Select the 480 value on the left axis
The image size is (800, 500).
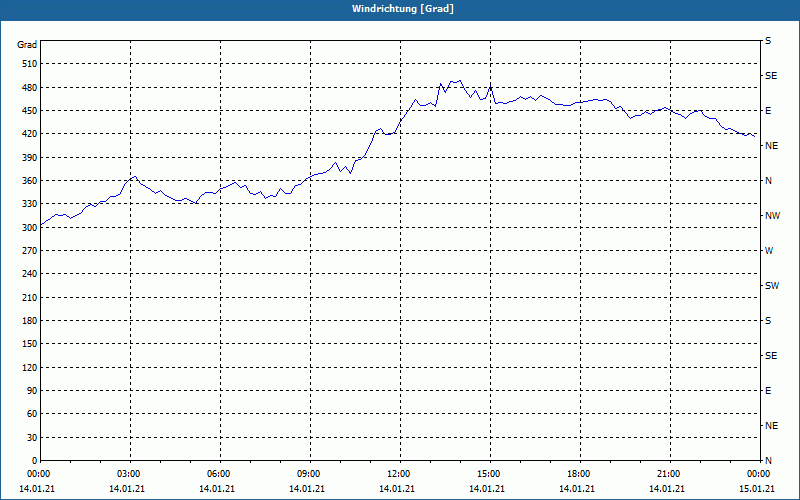pyautogui.click(x=30, y=88)
